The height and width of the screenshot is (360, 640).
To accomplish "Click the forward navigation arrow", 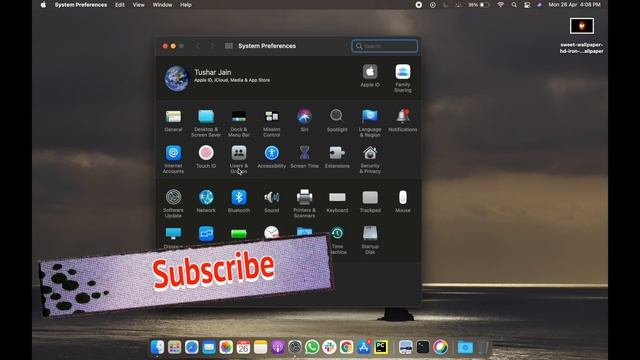I will tap(212, 46).
